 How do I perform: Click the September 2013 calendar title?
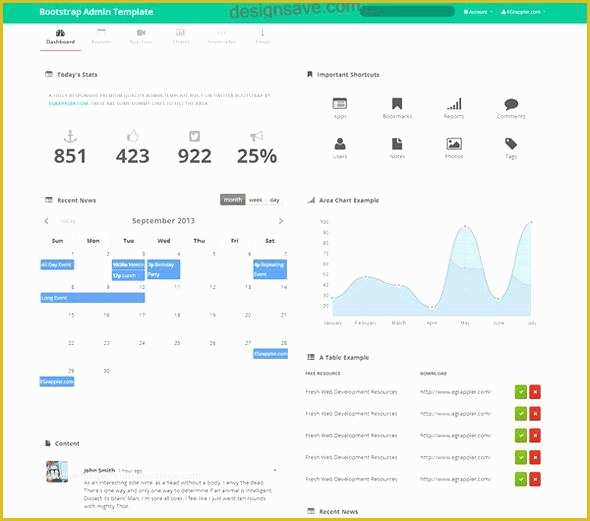click(x=163, y=221)
